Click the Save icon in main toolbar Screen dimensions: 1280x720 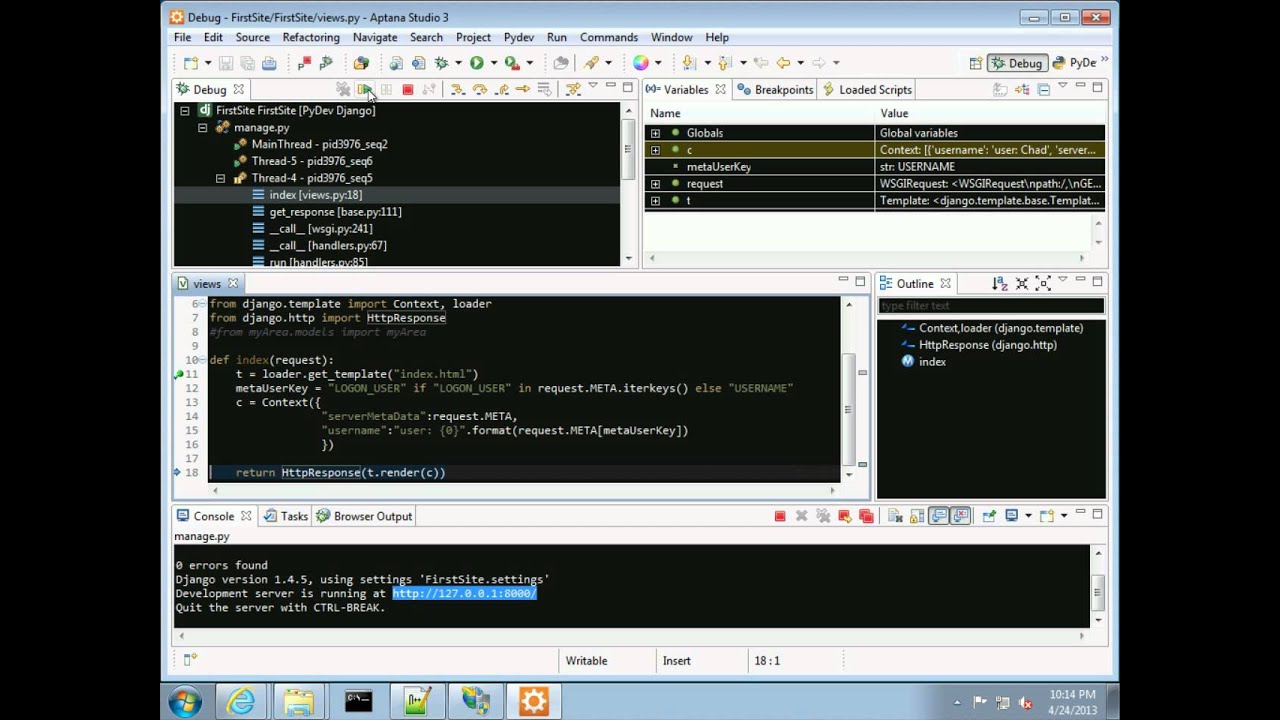pos(226,63)
